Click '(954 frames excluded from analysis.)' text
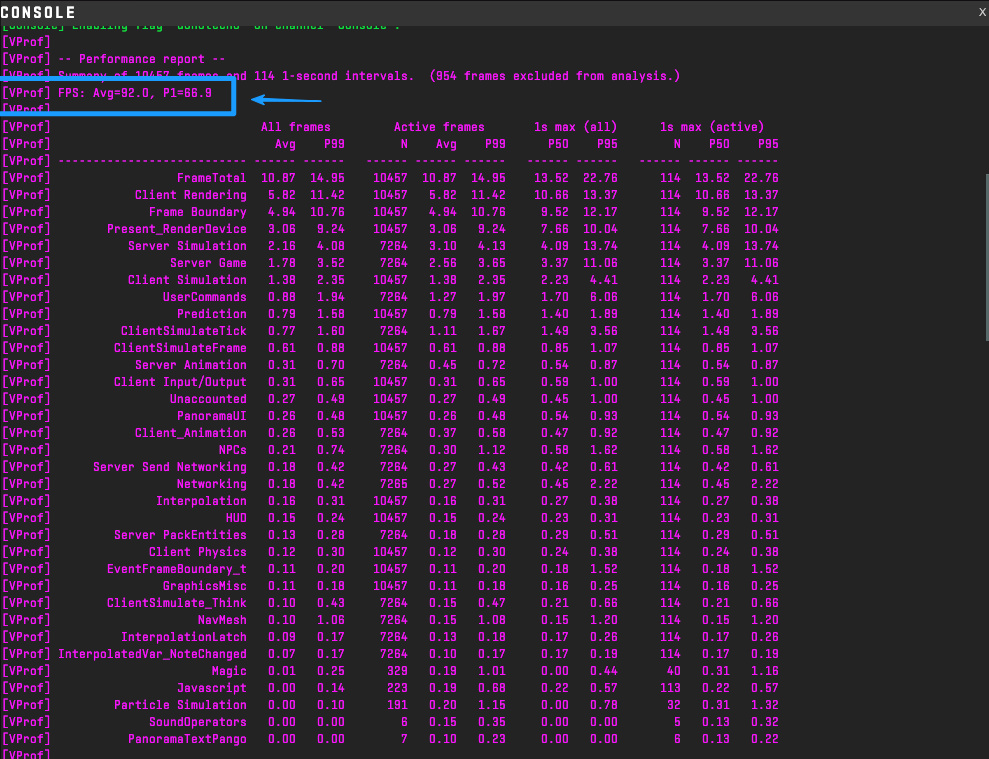 [x=555, y=76]
